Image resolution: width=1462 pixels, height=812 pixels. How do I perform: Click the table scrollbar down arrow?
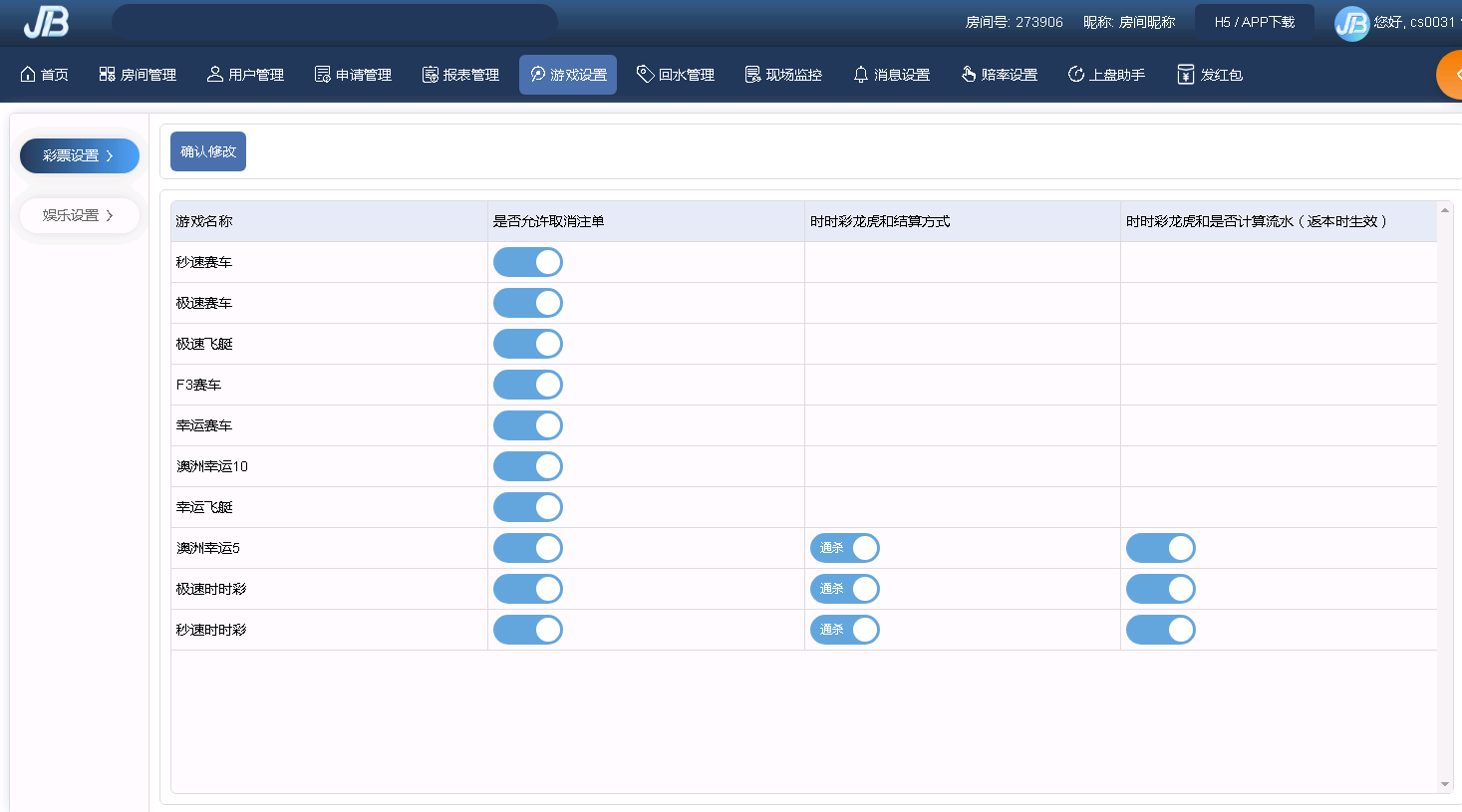[x=1444, y=784]
